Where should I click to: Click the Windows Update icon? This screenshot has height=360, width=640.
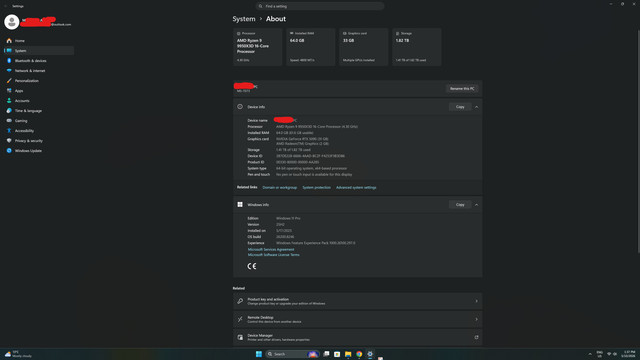pyautogui.click(x=9, y=151)
